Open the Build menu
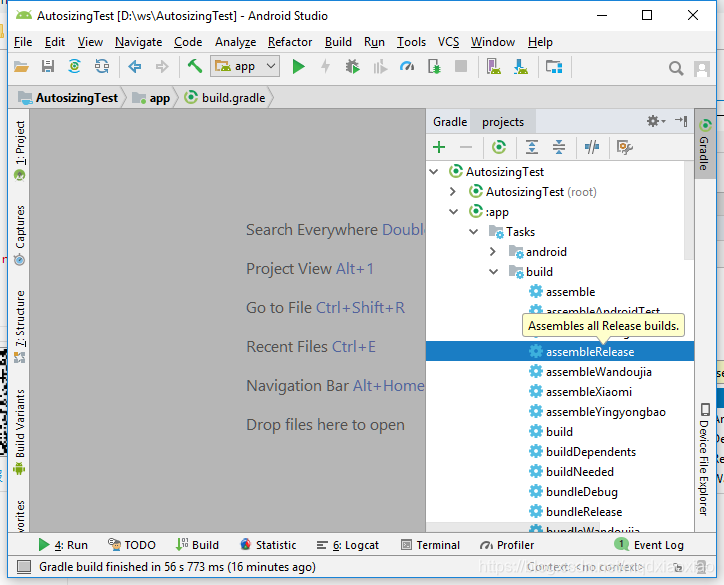Image resolution: width=724 pixels, height=585 pixels. pos(338,42)
